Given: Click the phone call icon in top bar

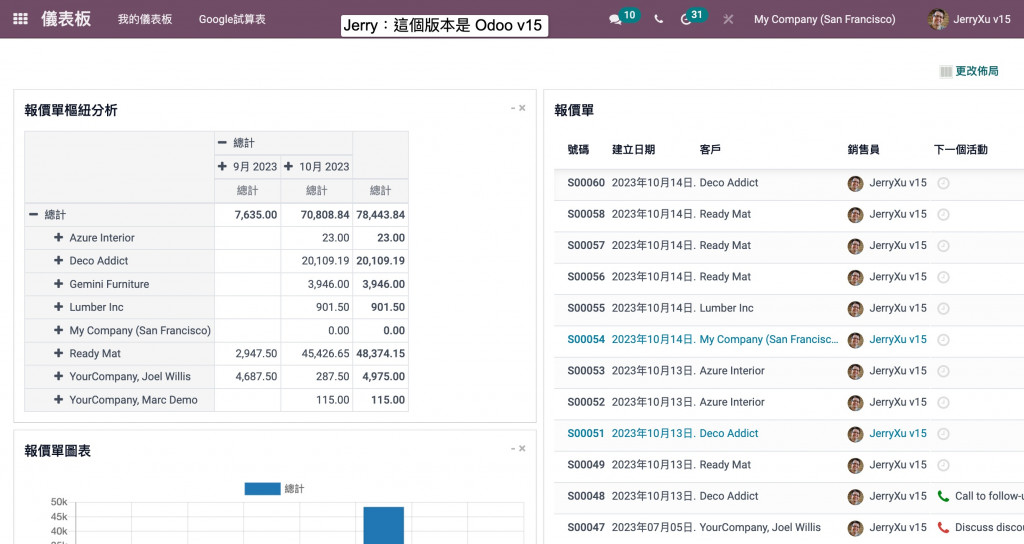Looking at the screenshot, I should (x=658, y=20).
